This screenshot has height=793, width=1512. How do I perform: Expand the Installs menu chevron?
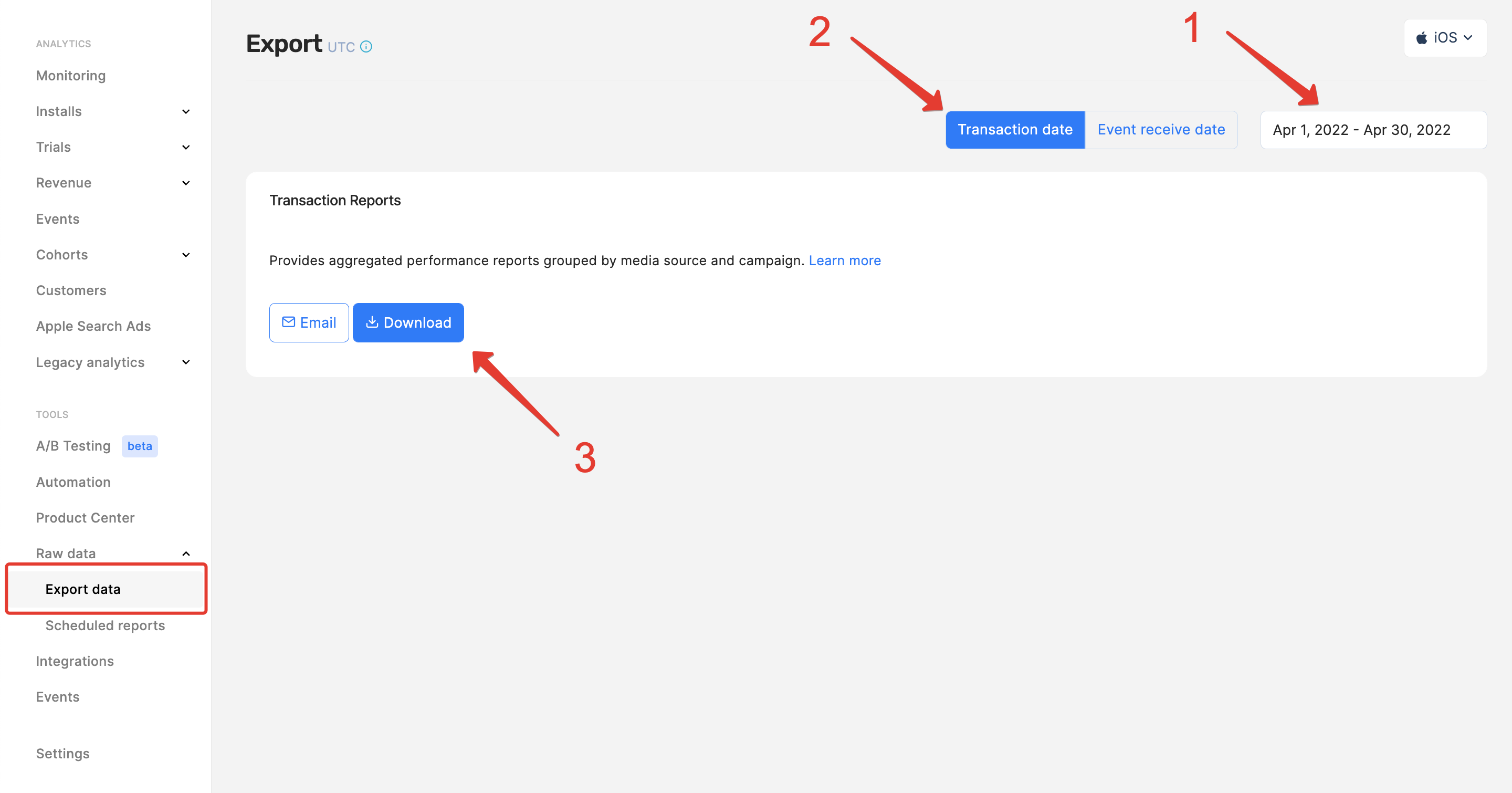(x=186, y=111)
